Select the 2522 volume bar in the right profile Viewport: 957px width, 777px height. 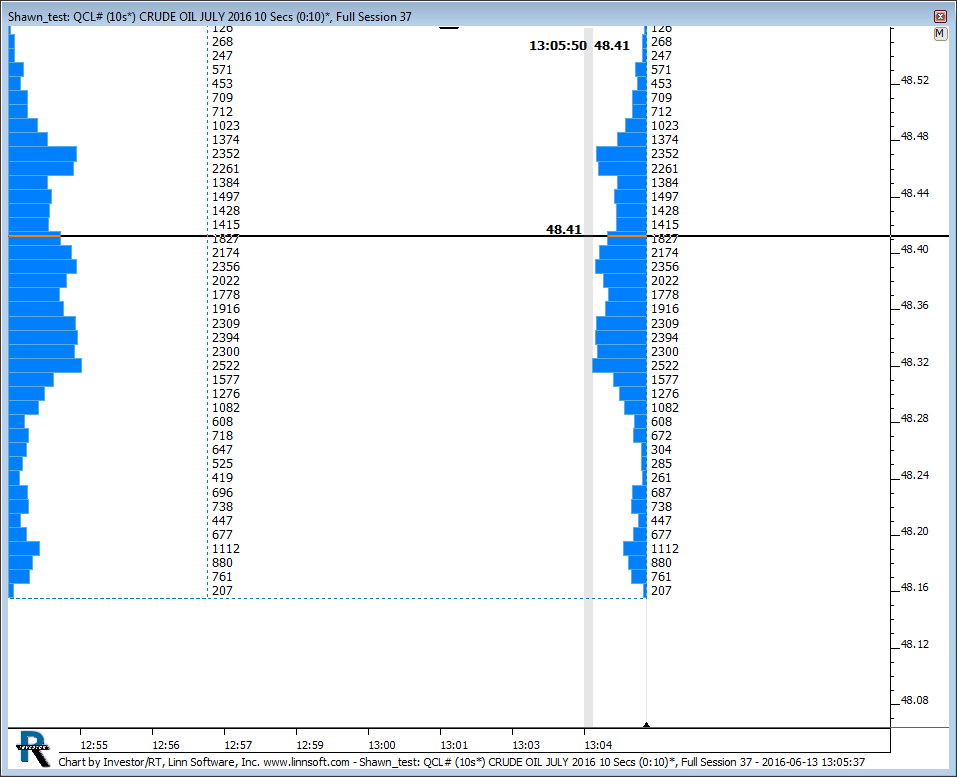(619, 366)
